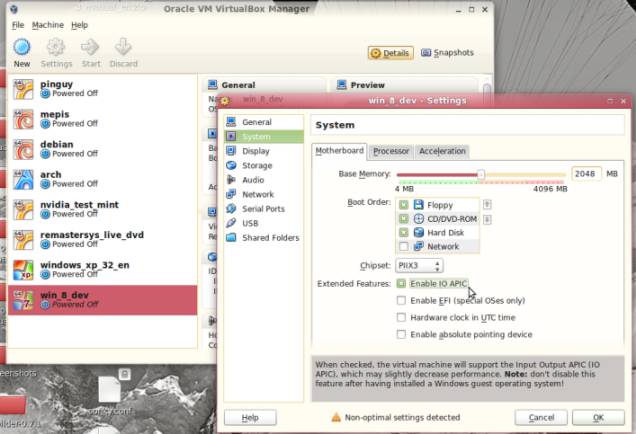Viewport: 636px width, 434px height.
Task: Move selected boot device down arrow
Action: (487, 219)
